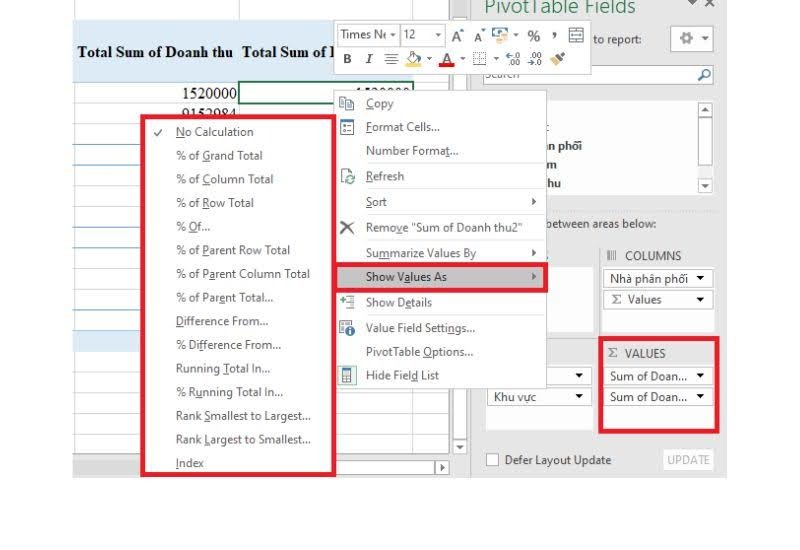Image resolution: width=800 pixels, height=550 pixels.
Task: Click the Merge and Center icon
Action: (576, 35)
